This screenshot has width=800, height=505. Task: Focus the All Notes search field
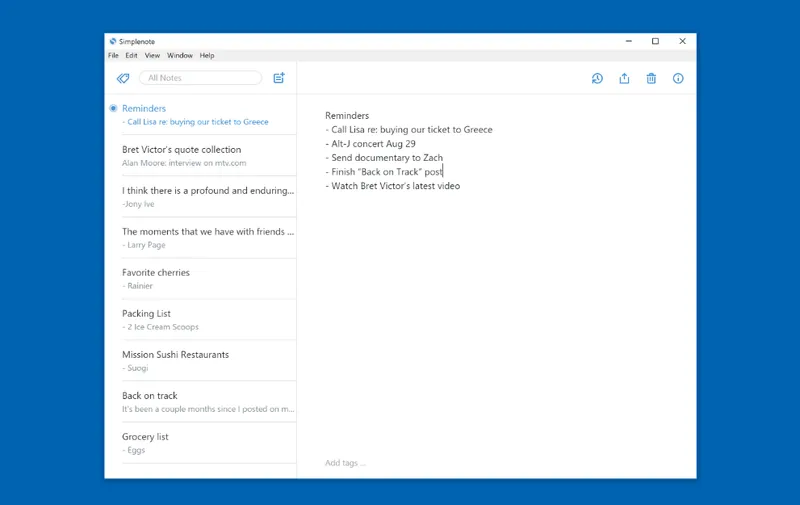pos(200,78)
